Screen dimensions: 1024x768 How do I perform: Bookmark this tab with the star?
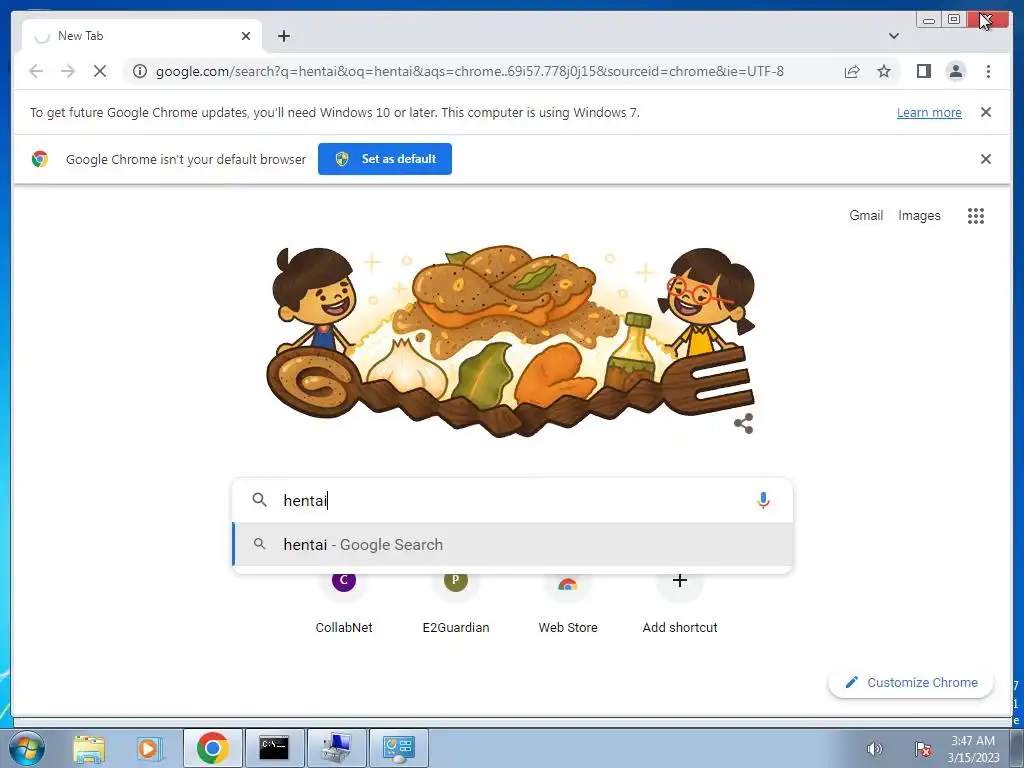(884, 71)
